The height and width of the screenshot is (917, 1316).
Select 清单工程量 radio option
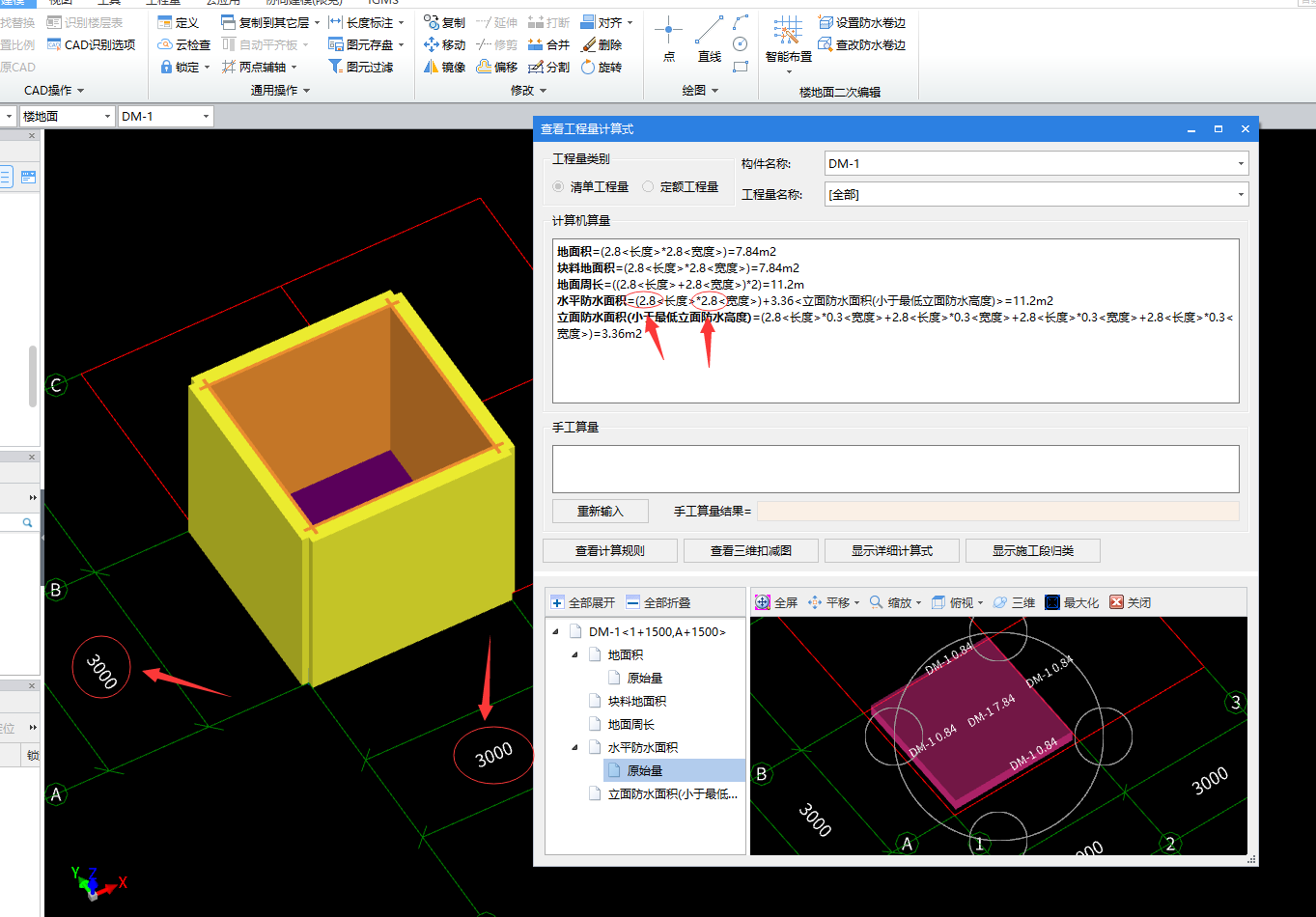[x=590, y=186]
